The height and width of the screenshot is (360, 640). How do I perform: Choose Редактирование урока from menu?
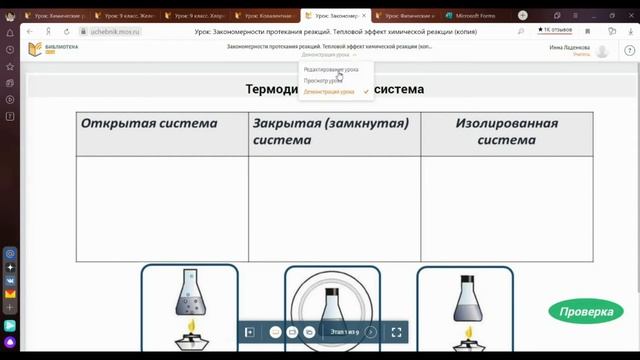pos(331,70)
